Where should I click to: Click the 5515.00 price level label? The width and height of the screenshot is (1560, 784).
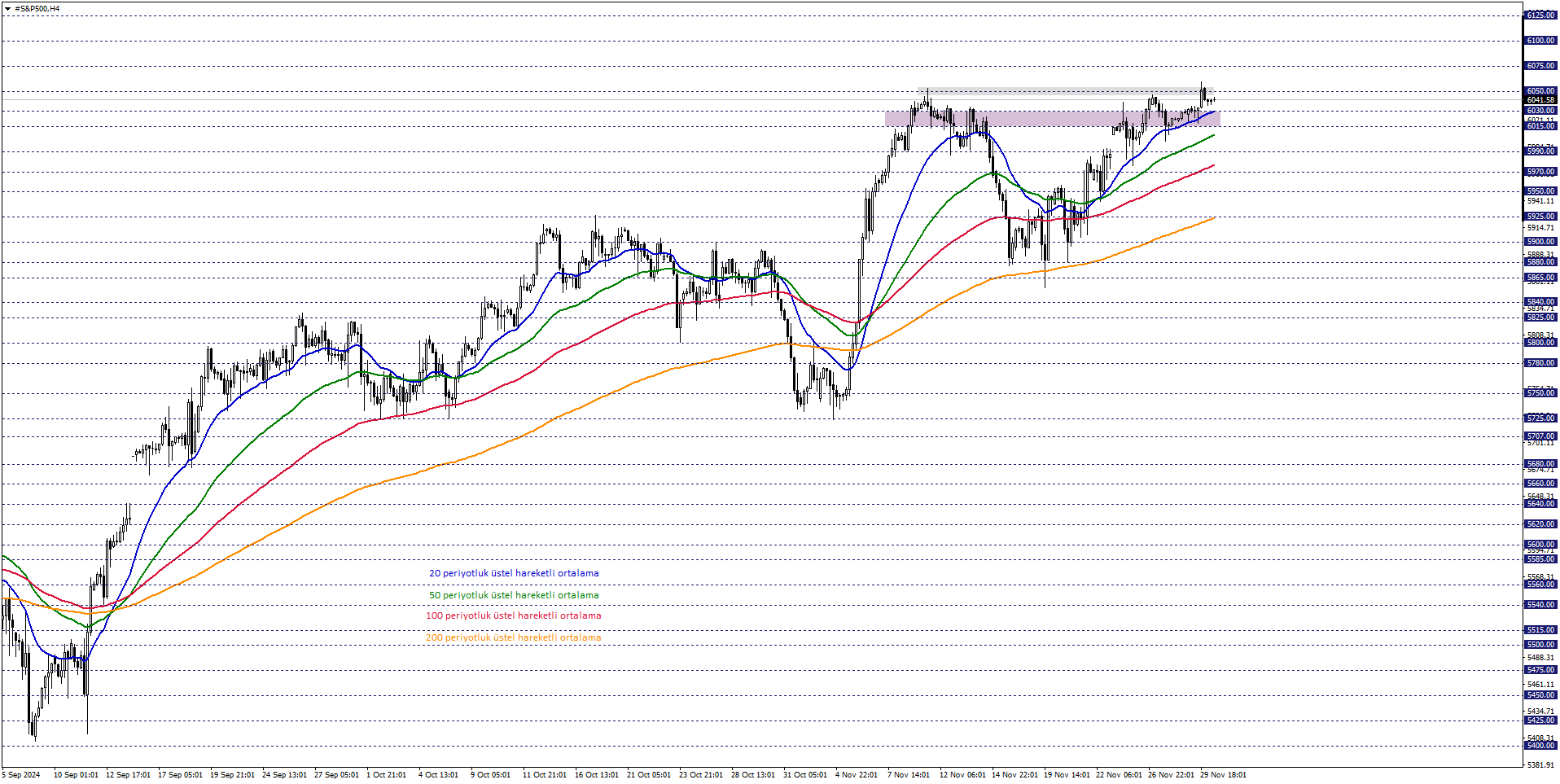pos(1540,630)
